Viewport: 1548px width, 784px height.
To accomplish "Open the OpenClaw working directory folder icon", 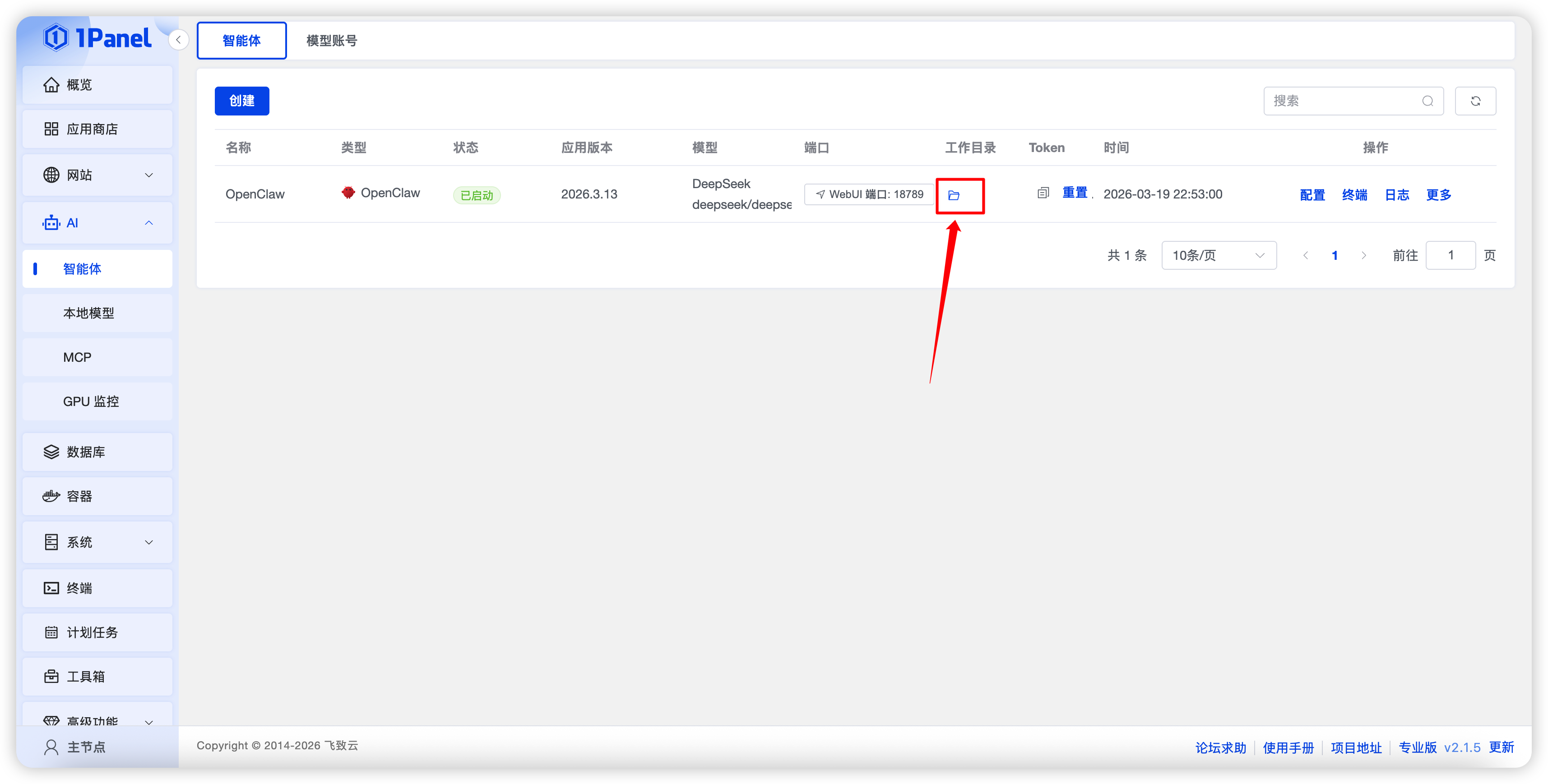I will coord(954,195).
